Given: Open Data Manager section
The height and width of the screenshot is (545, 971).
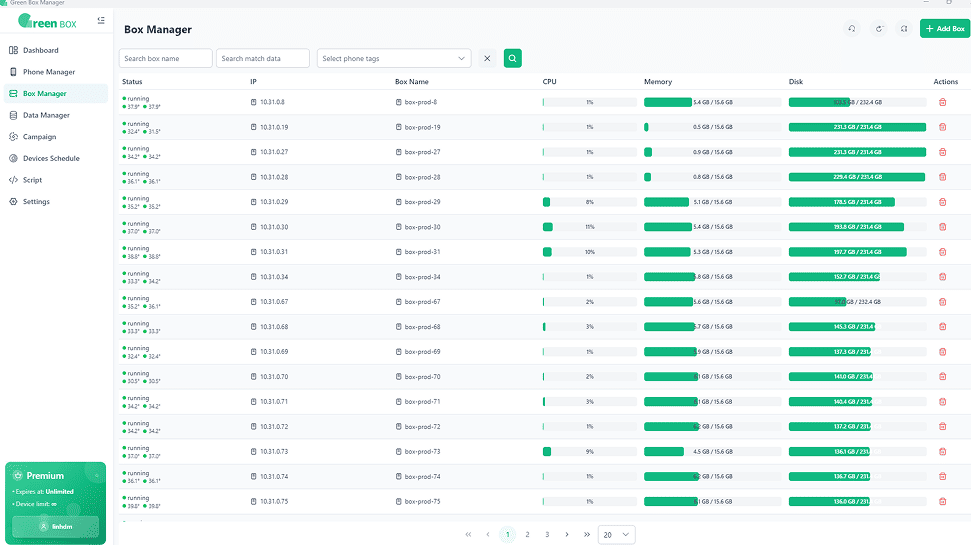Looking at the screenshot, I should pos(46,115).
